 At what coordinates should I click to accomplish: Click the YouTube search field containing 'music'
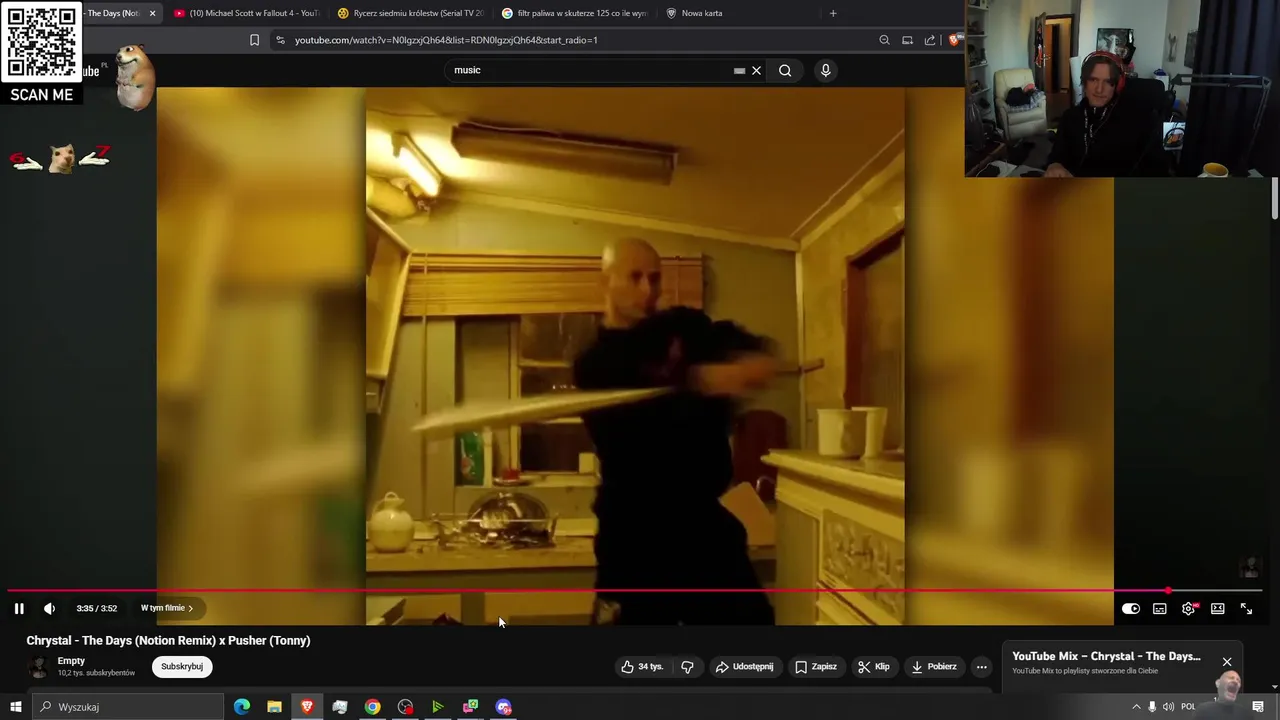590,70
